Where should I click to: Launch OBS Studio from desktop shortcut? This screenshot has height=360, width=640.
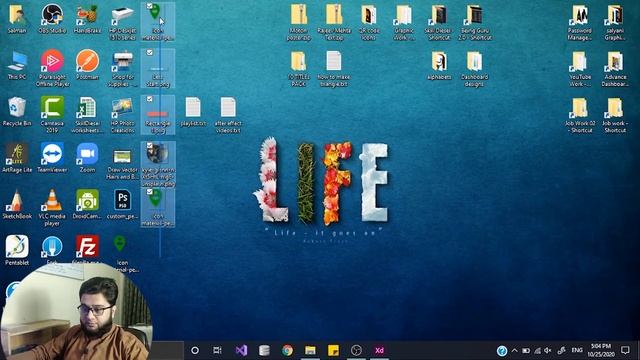(52, 19)
